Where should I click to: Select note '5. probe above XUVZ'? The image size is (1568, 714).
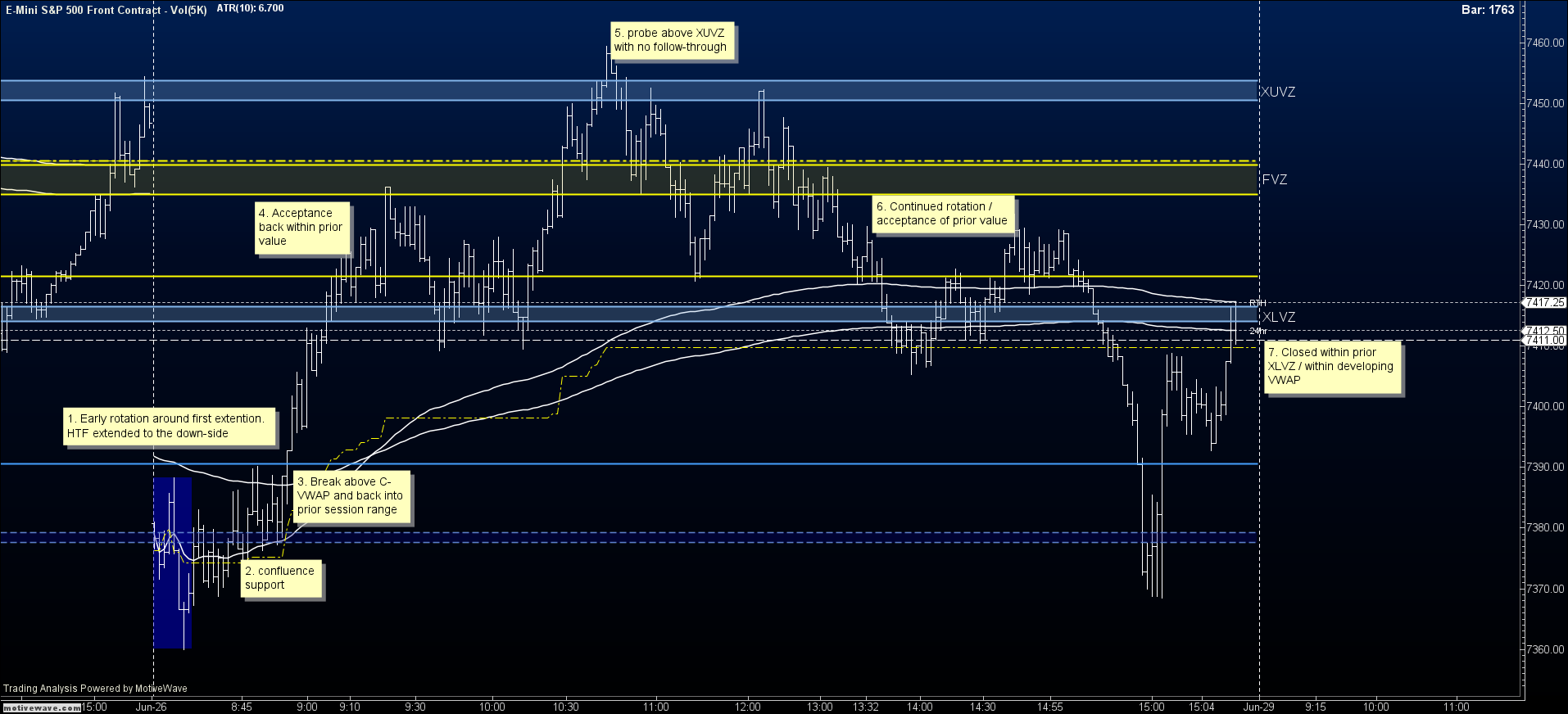(x=672, y=40)
